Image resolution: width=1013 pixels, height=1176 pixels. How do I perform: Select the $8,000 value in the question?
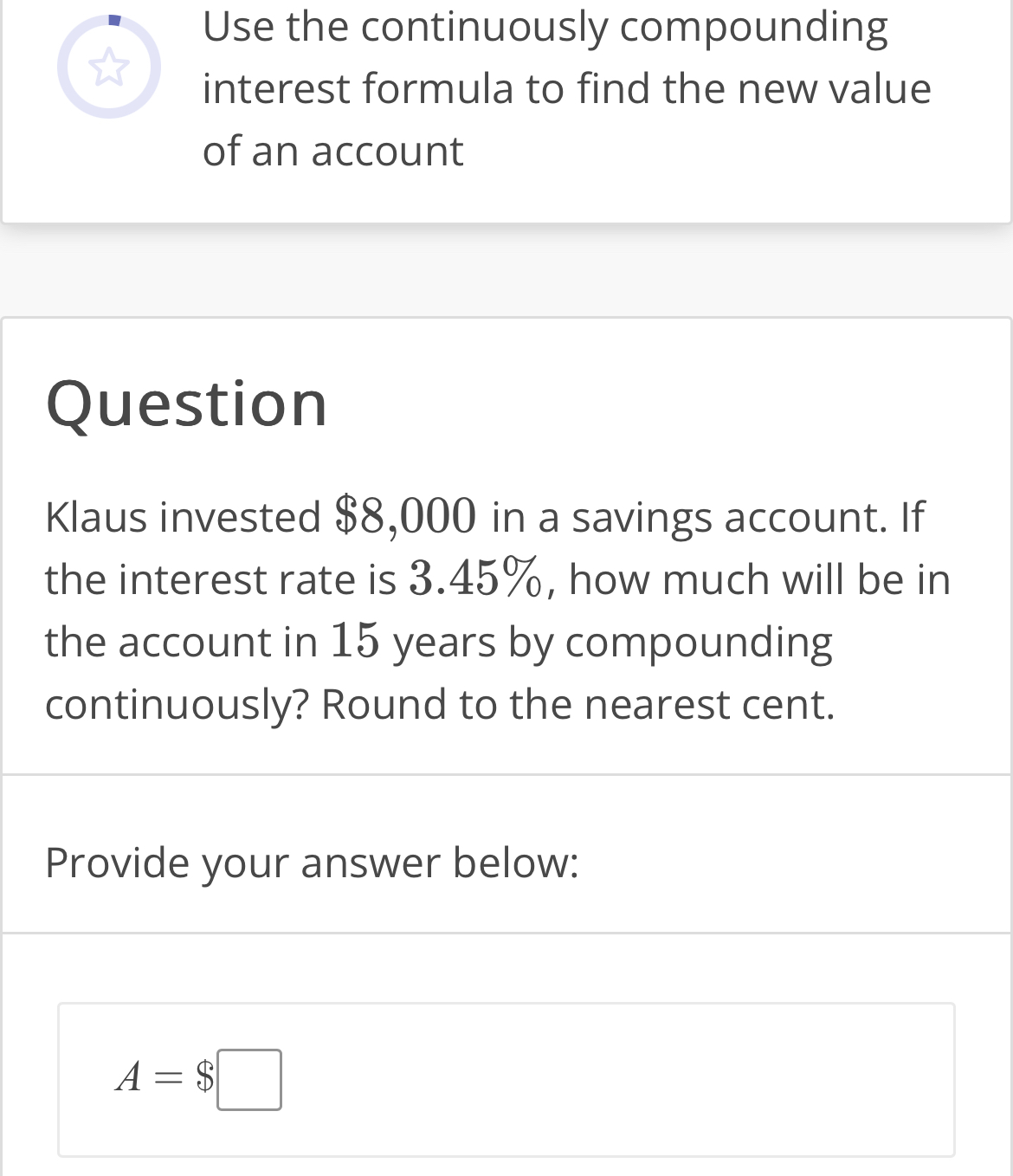[x=402, y=515]
